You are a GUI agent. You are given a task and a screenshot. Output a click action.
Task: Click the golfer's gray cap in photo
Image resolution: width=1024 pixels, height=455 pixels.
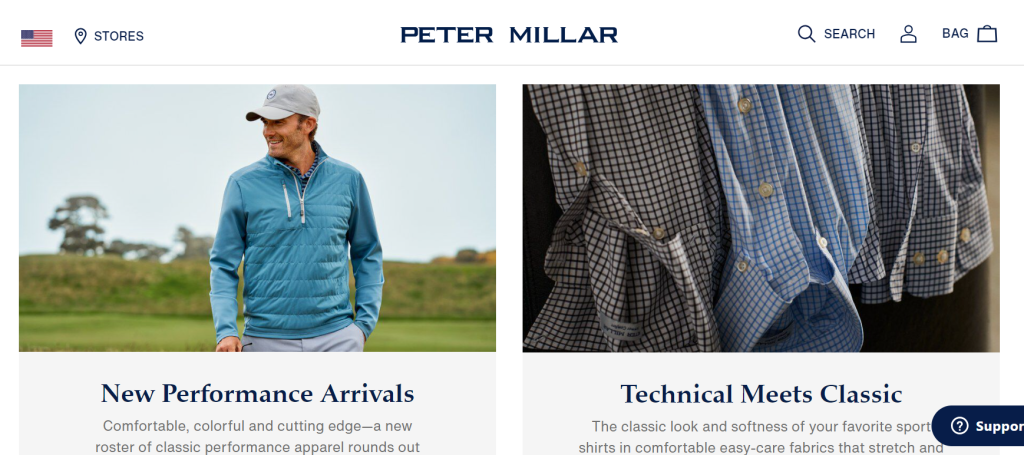point(283,102)
